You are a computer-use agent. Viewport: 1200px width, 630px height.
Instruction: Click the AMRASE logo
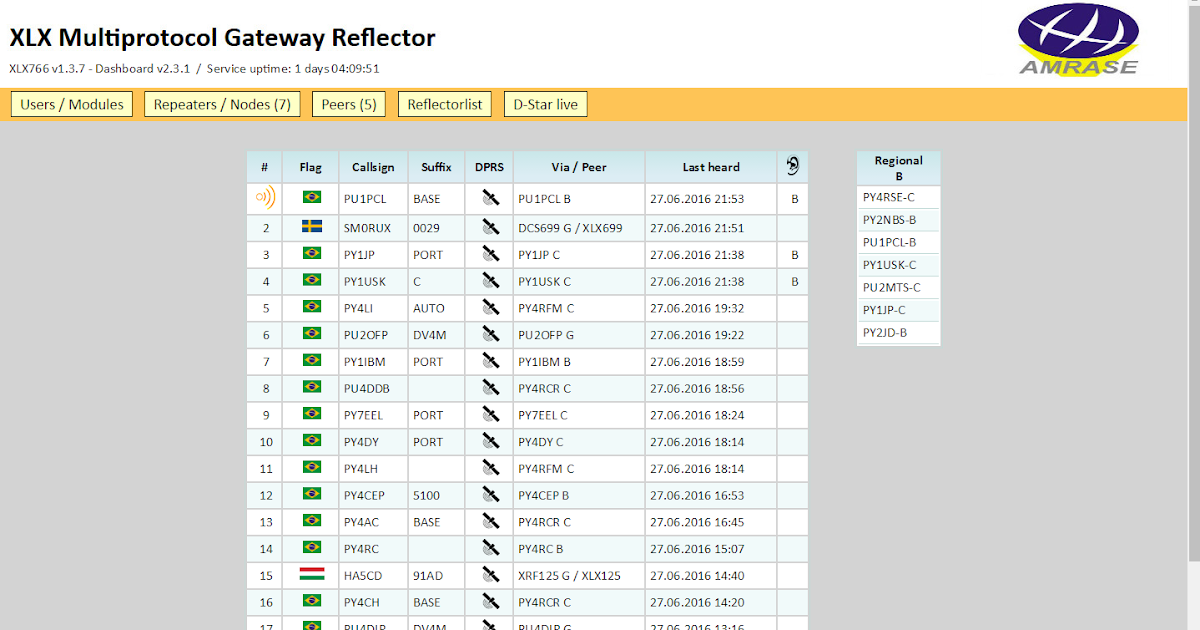click(1077, 40)
